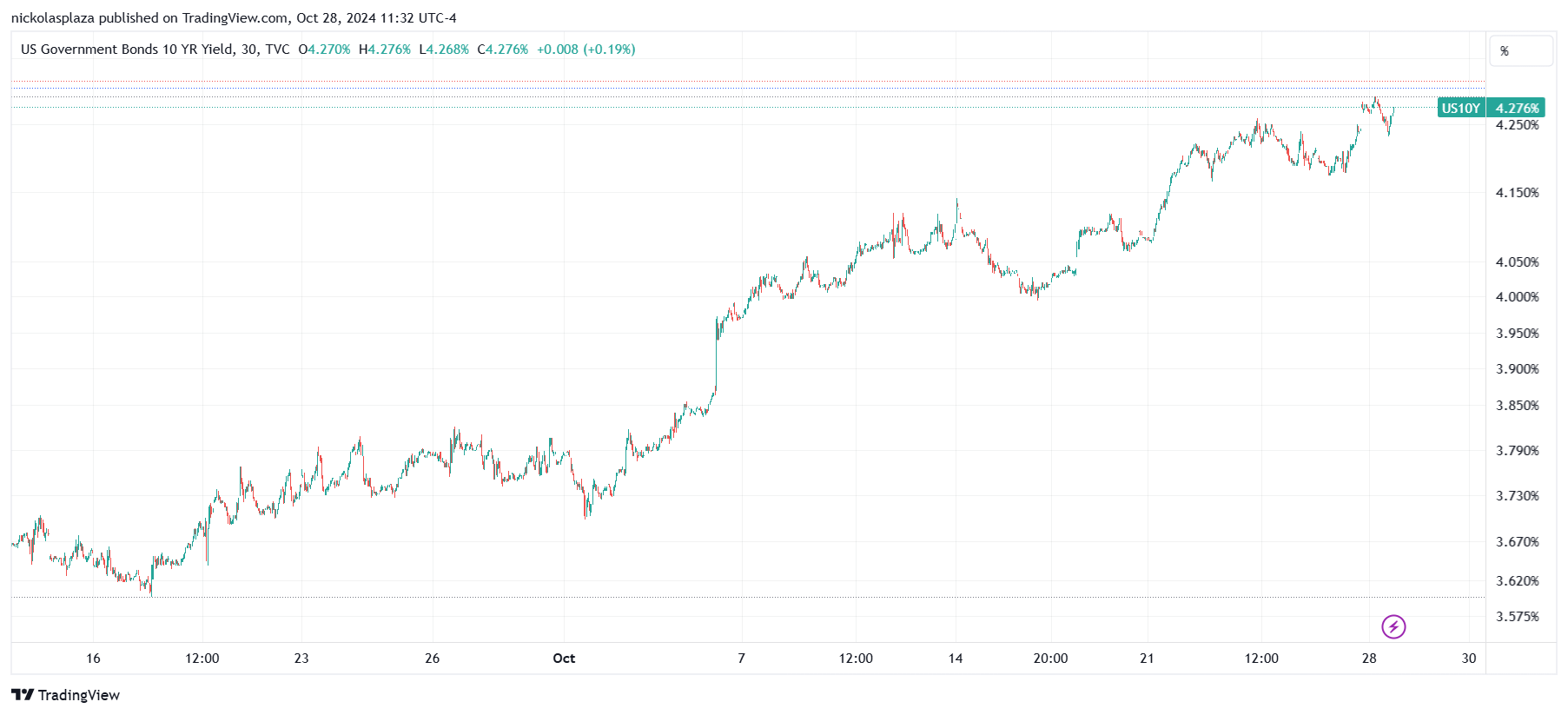This screenshot has height=715, width=1568.
Task: Select the +0.008 (+0.19%) change readout
Action: click(x=586, y=50)
